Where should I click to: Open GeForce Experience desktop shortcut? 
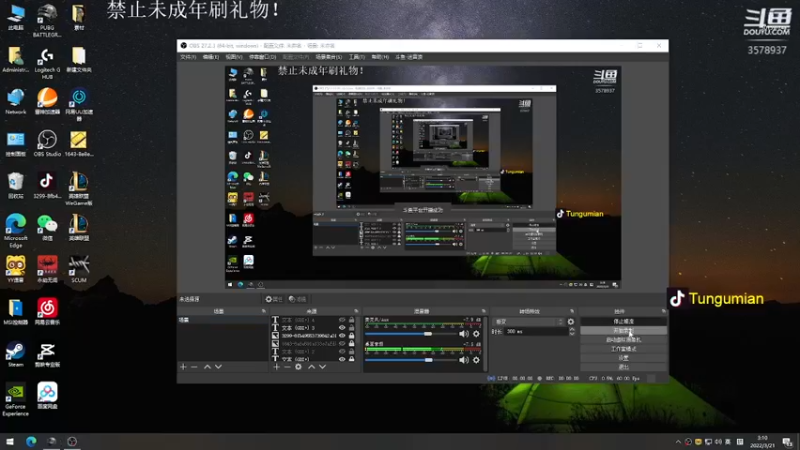click(x=15, y=399)
